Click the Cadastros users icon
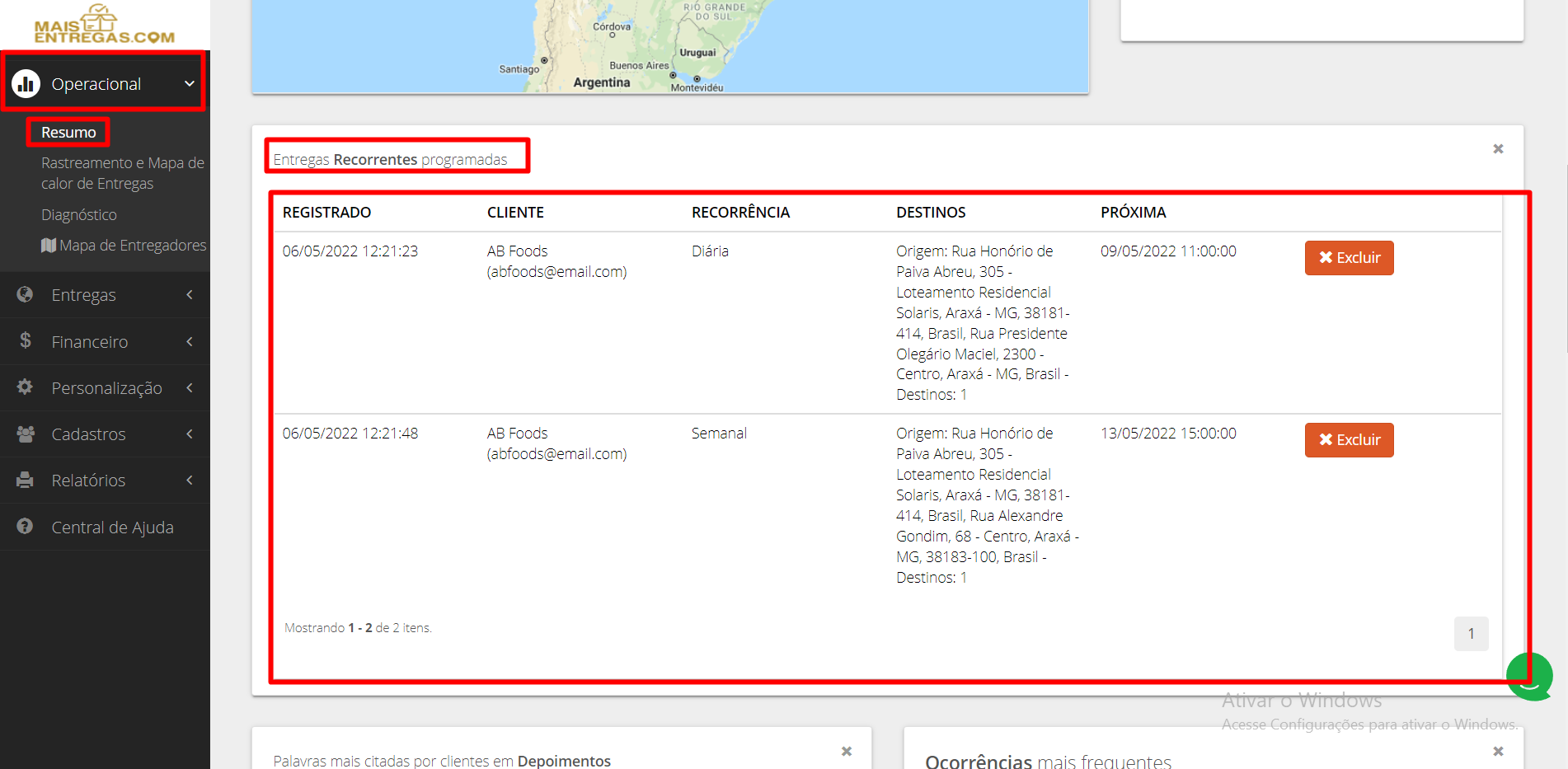This screenshot has height=769, width=1568. point(26,434)
